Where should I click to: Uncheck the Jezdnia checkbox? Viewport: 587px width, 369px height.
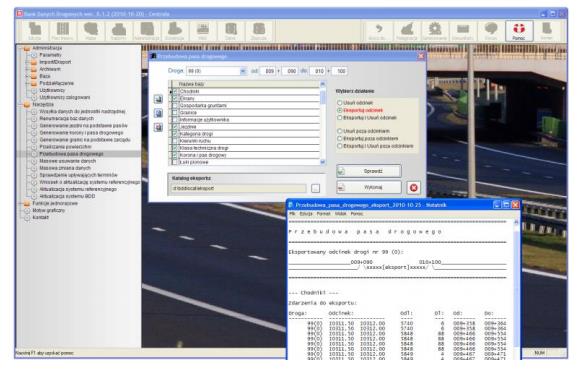tap(174, 127)
